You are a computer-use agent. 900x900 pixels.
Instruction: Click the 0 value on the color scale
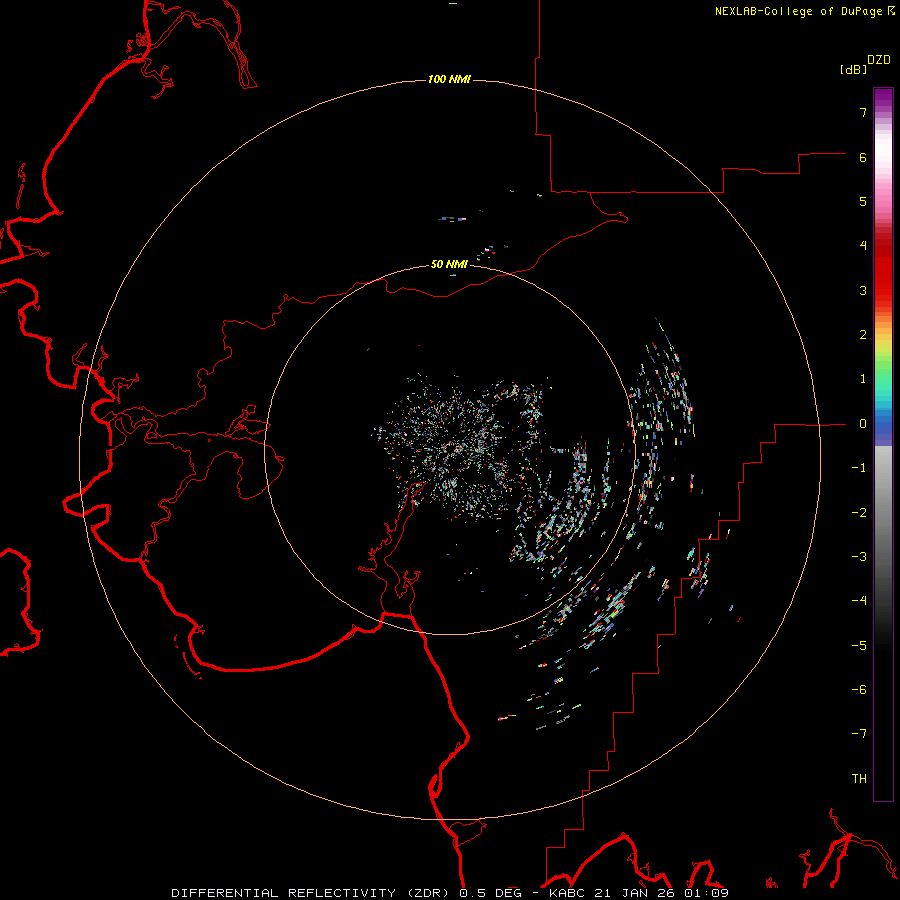[863, 424]
